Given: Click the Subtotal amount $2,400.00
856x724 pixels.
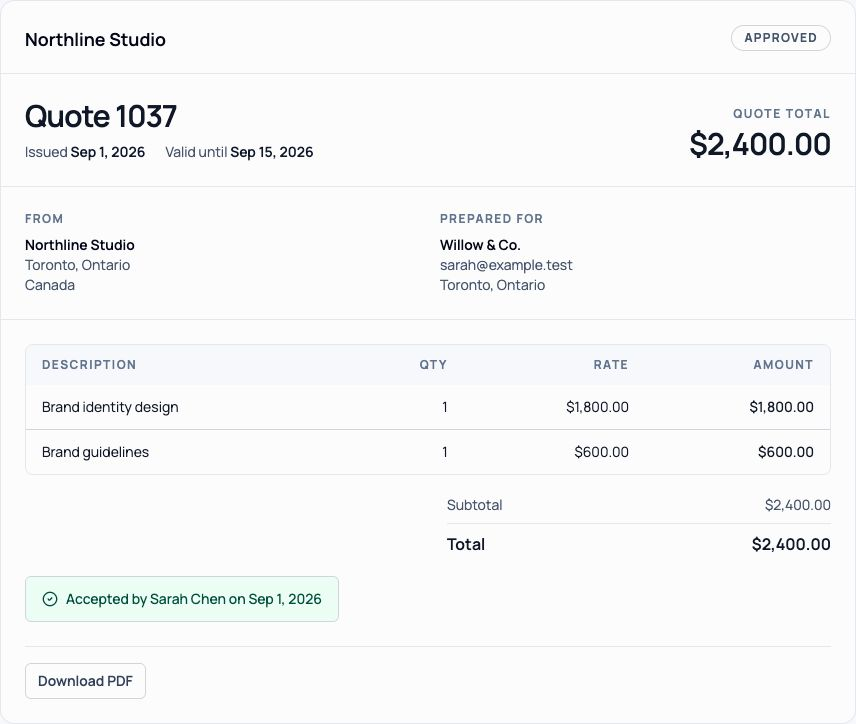Looking at the screenshot, I should 798,505.
